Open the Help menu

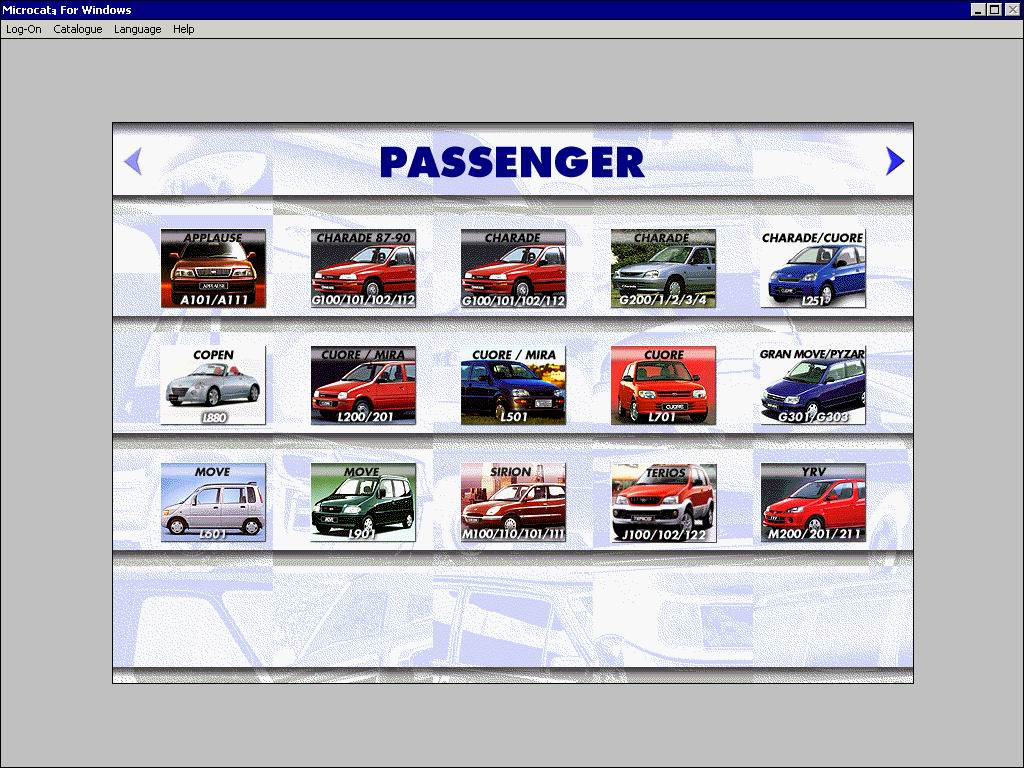pos(183,29)
